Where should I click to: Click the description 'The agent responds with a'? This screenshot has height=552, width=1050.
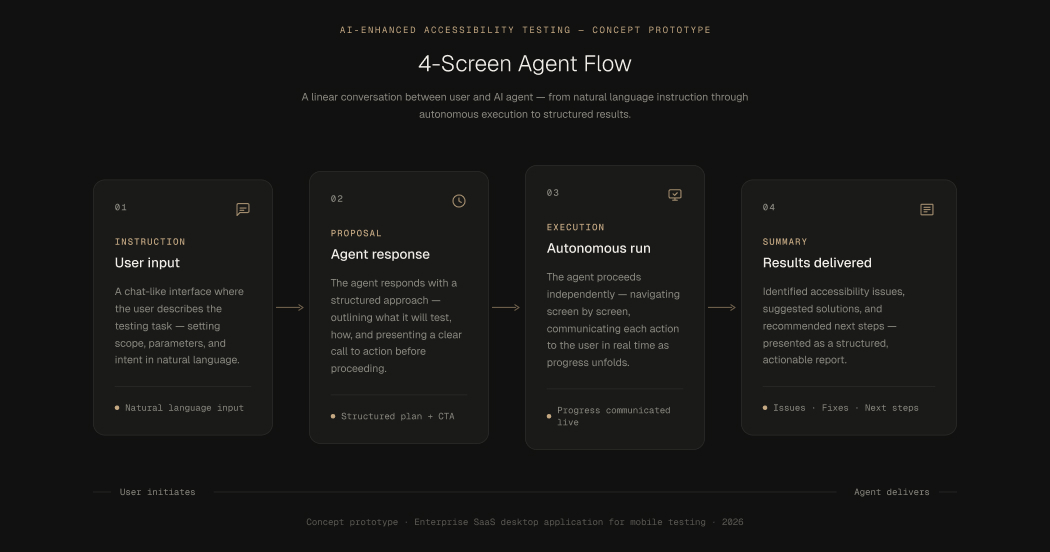click(396, 326)
